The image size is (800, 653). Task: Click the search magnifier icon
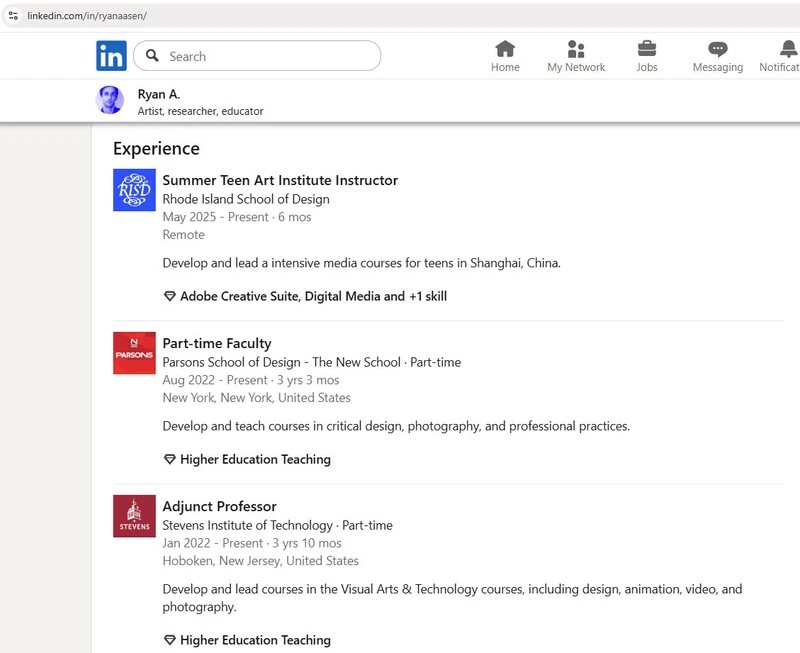[x=152, y=55]
